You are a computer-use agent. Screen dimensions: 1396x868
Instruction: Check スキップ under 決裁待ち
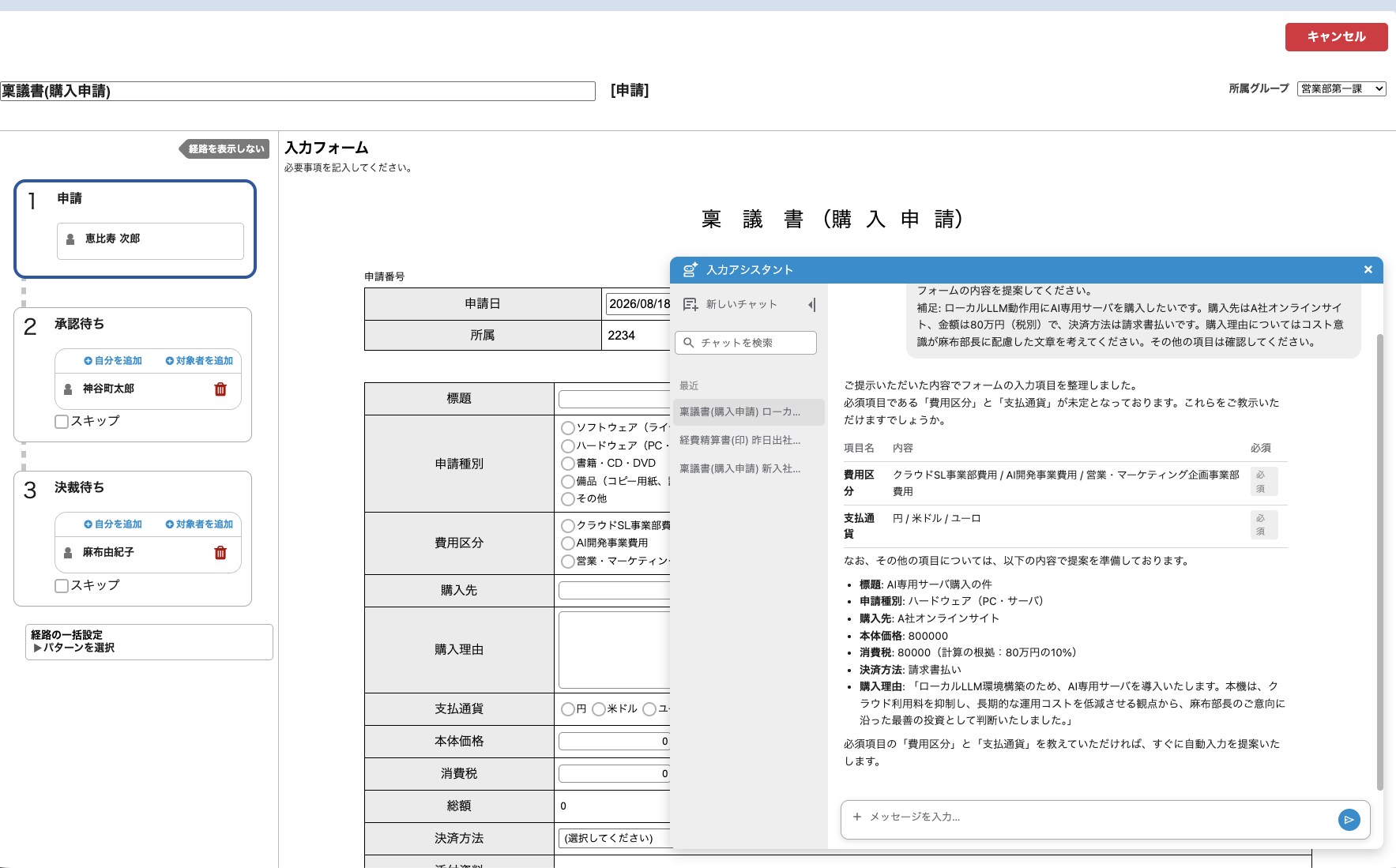[62, 586]
